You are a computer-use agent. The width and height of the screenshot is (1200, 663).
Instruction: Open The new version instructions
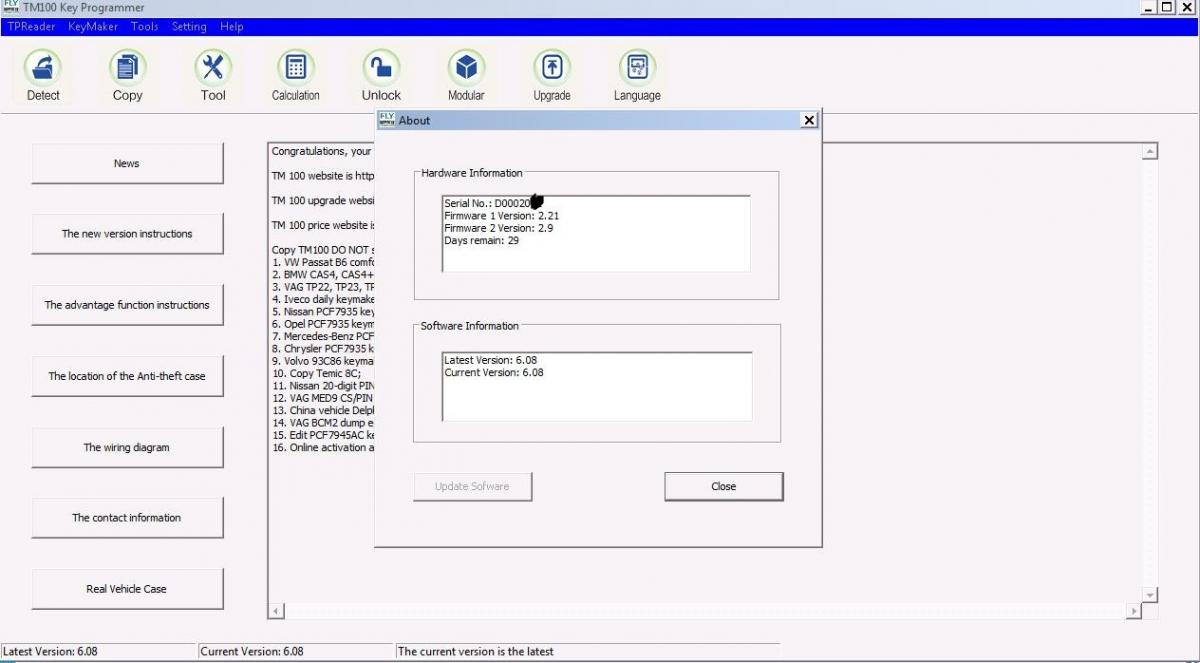click(x=127, y=234)
